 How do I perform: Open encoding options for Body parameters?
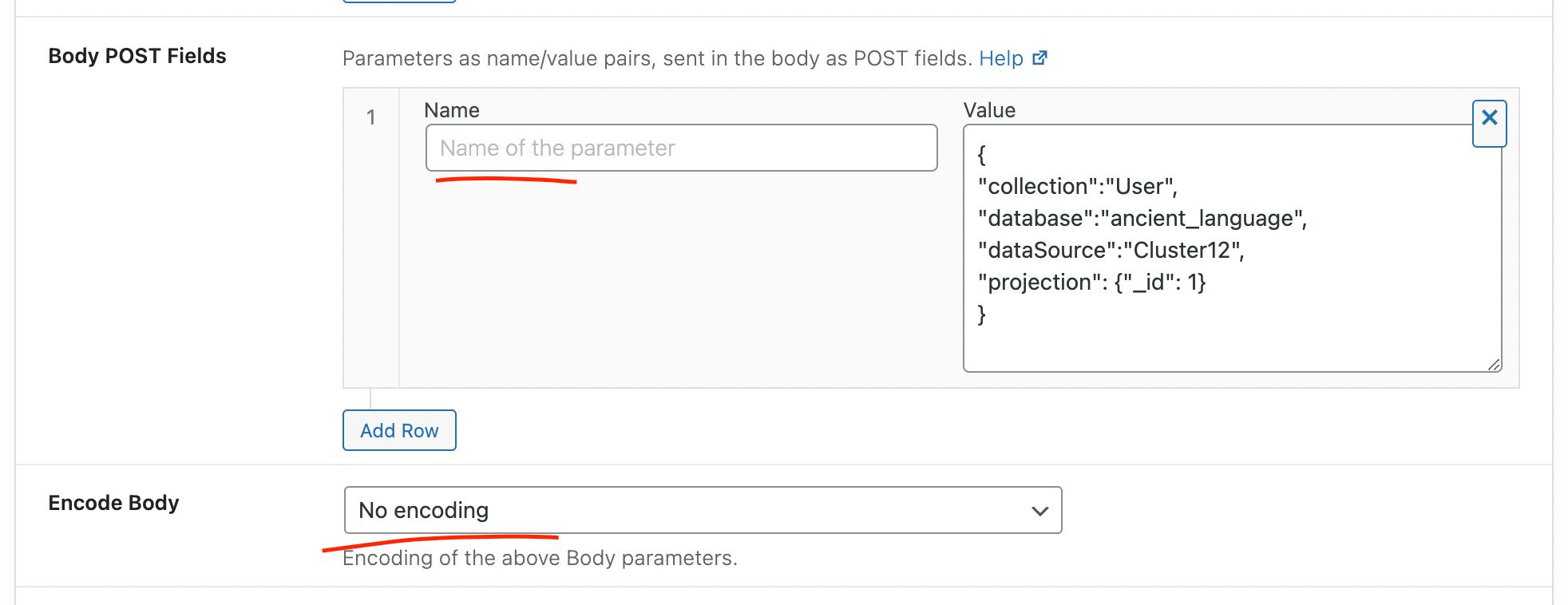(x=703, y=510)
